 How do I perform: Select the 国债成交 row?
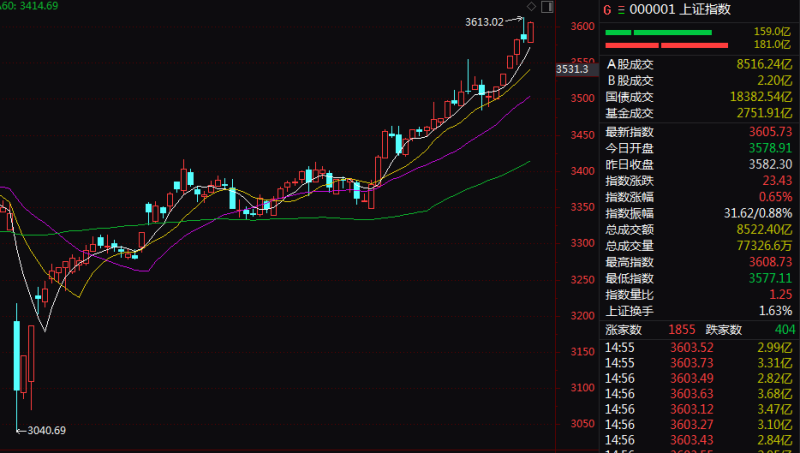698,97
